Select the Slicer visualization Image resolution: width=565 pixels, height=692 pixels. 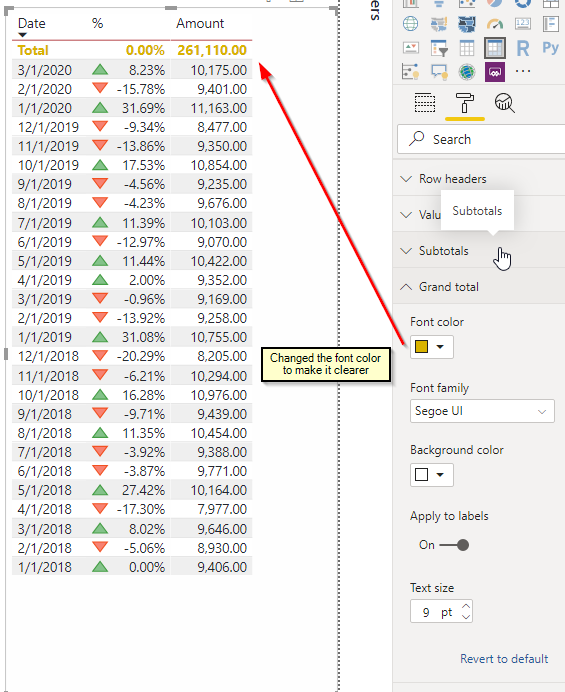(439, 48)
